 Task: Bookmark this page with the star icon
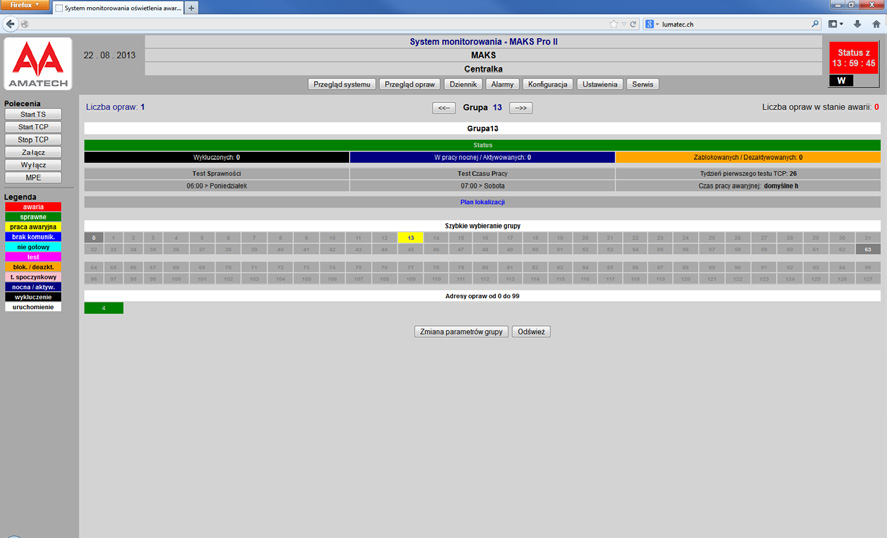coord(614,24)
